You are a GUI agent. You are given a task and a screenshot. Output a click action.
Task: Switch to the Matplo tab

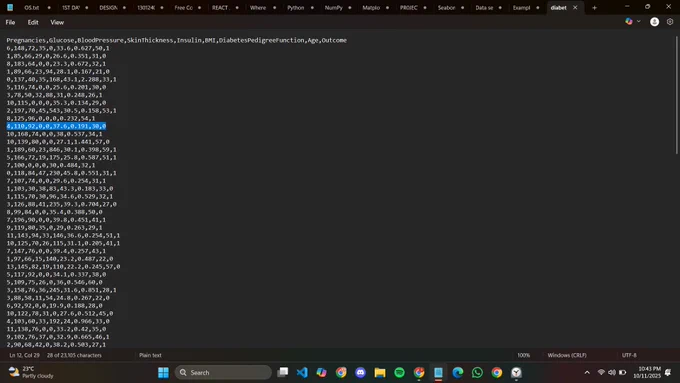[x=371, y=8]
